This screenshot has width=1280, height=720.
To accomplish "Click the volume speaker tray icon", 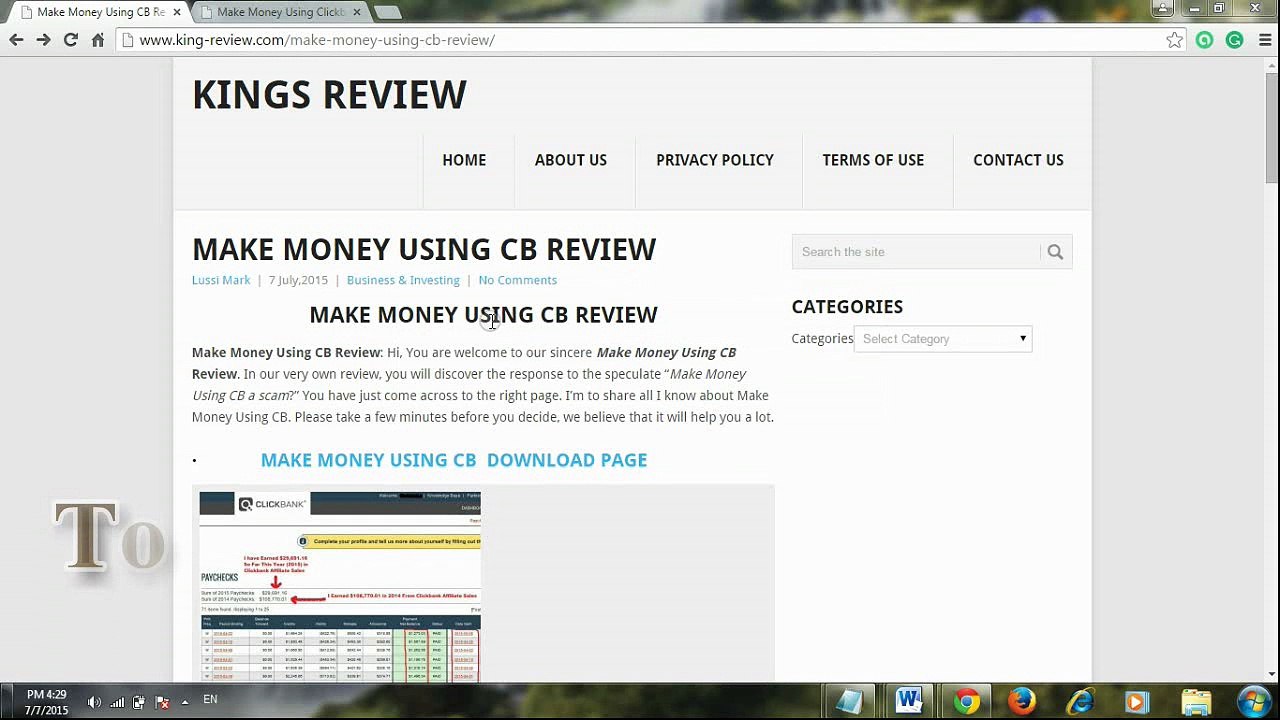I will pyautogui.click(x=94, y=702).
